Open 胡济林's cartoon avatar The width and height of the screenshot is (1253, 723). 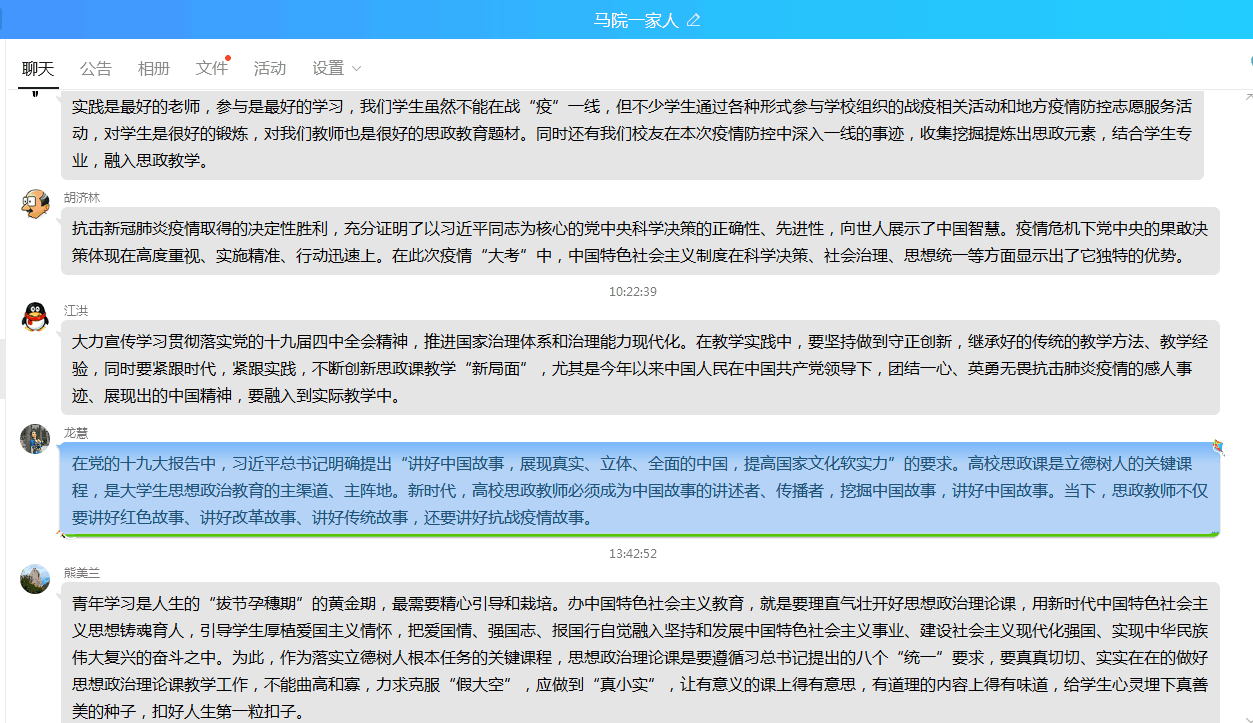pos(35,204)
